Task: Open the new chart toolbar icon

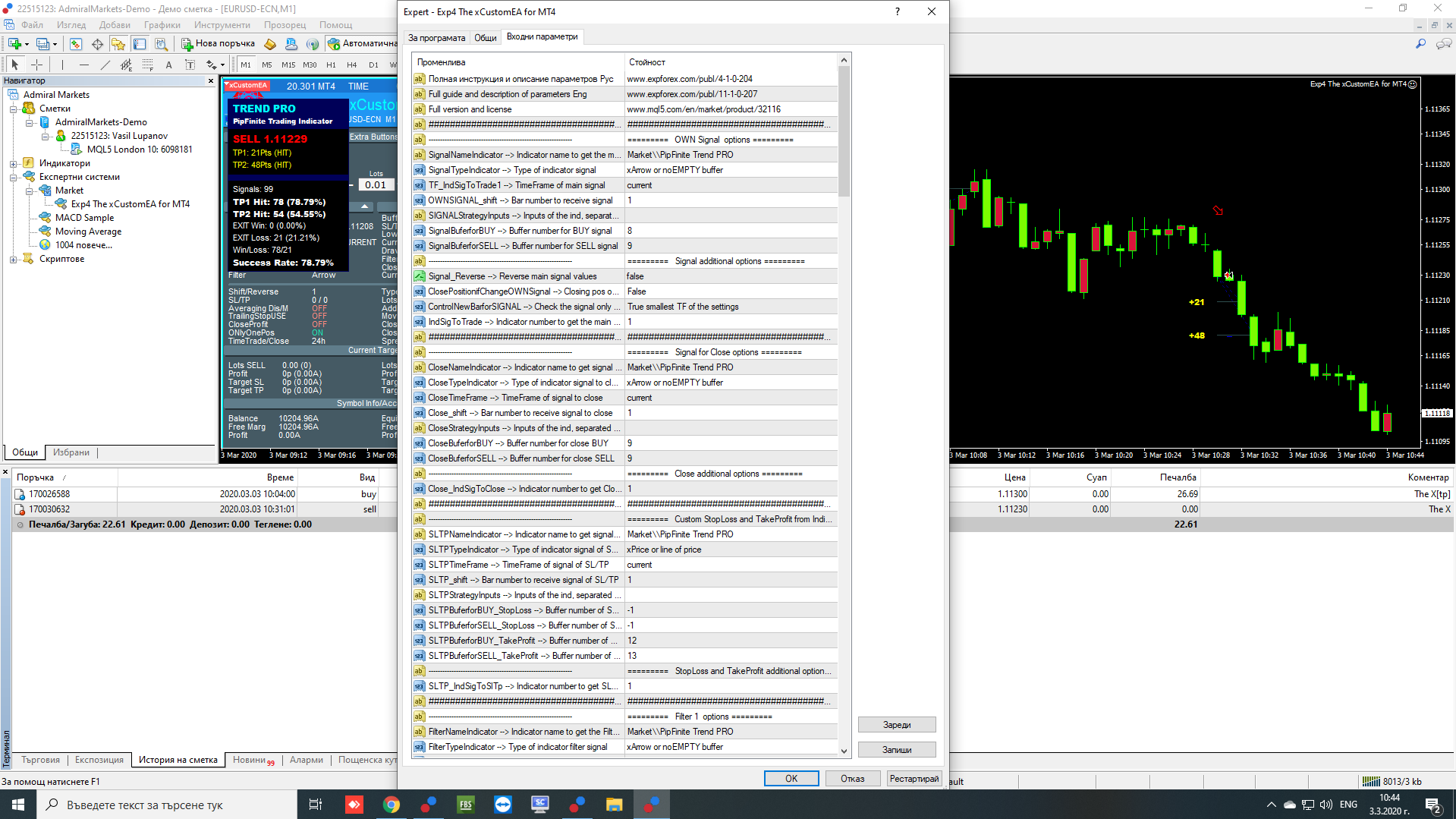Action: [14, 44]
